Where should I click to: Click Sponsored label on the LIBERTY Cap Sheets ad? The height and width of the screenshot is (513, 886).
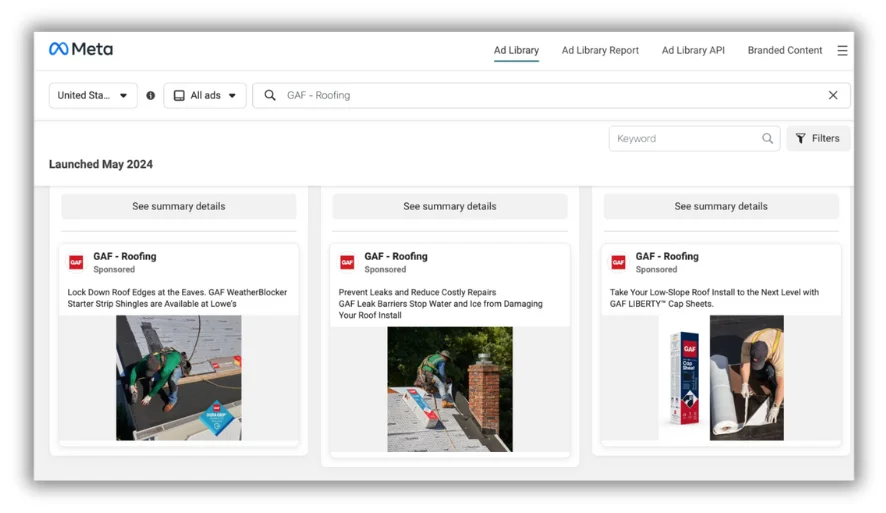(x=657, y=269)
